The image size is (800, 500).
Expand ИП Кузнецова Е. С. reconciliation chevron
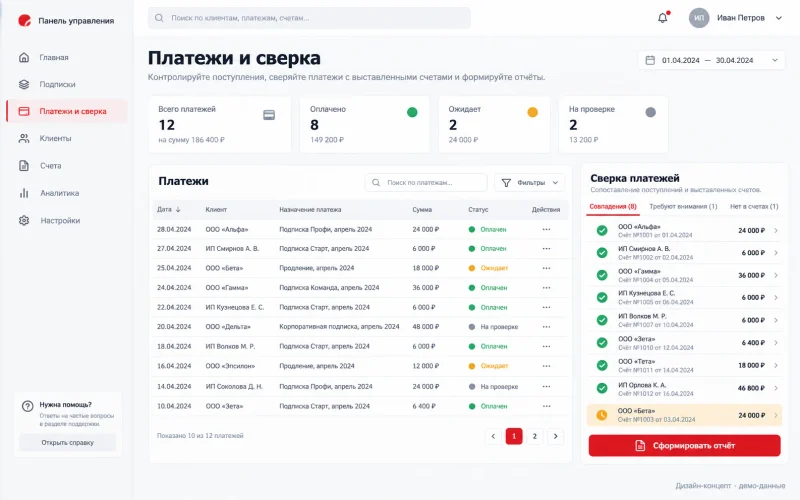pyautogui.click(x=776, y=297)
